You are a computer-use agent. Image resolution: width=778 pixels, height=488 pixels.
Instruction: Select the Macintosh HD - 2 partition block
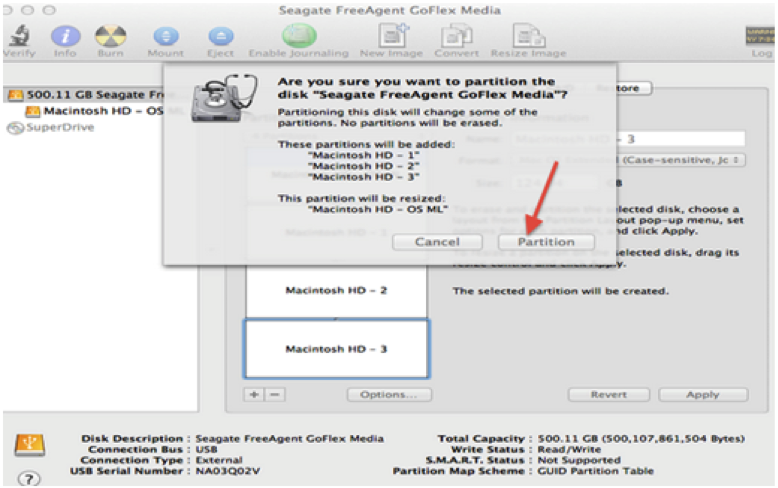(x=336, y=291)
